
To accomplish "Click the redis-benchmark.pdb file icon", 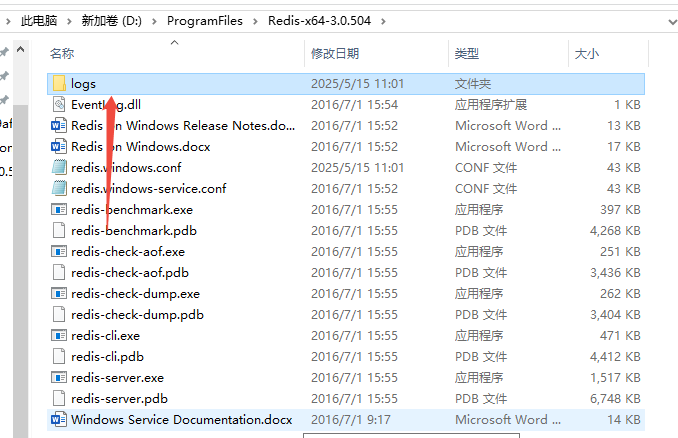I will pos(59,230).
